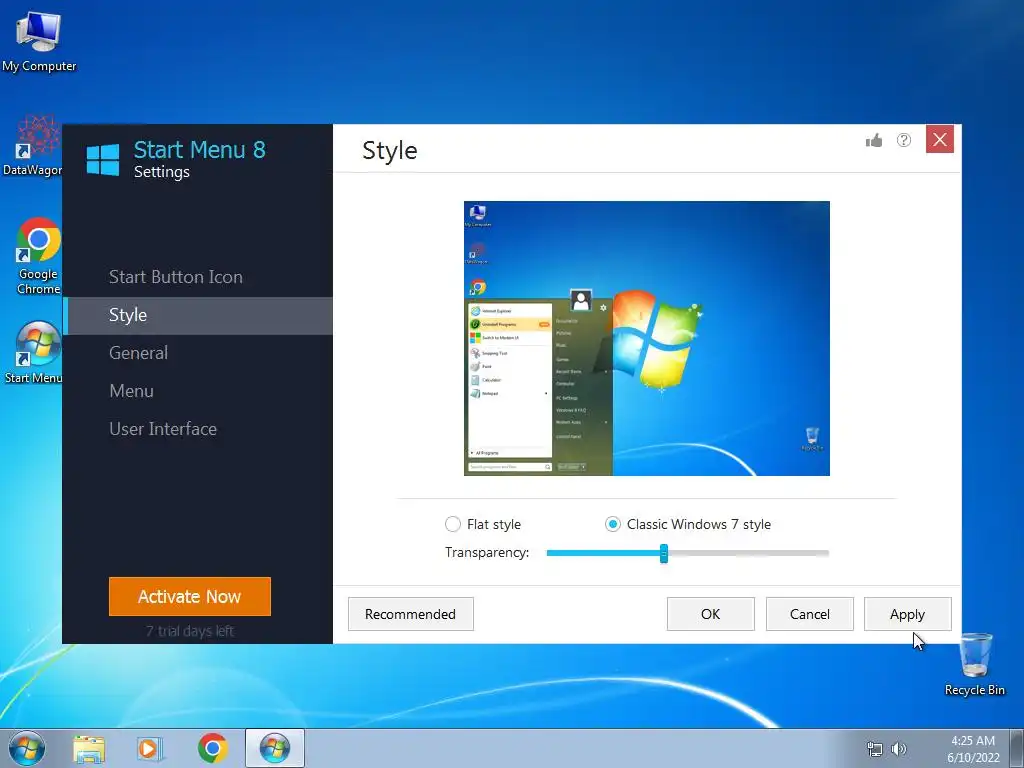Click the Cancel button
Image resolution: width=1024 pixels, height=768 pixels.
810,614
